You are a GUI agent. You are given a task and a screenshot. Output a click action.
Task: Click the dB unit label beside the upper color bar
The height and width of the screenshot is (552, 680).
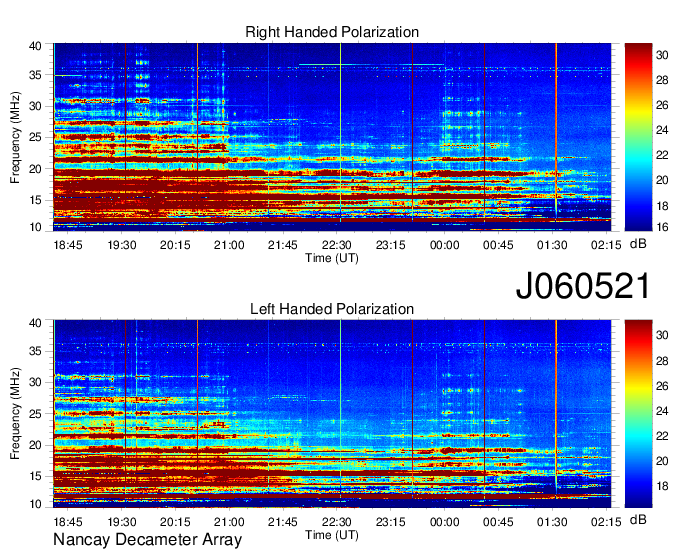click(638, 244)
